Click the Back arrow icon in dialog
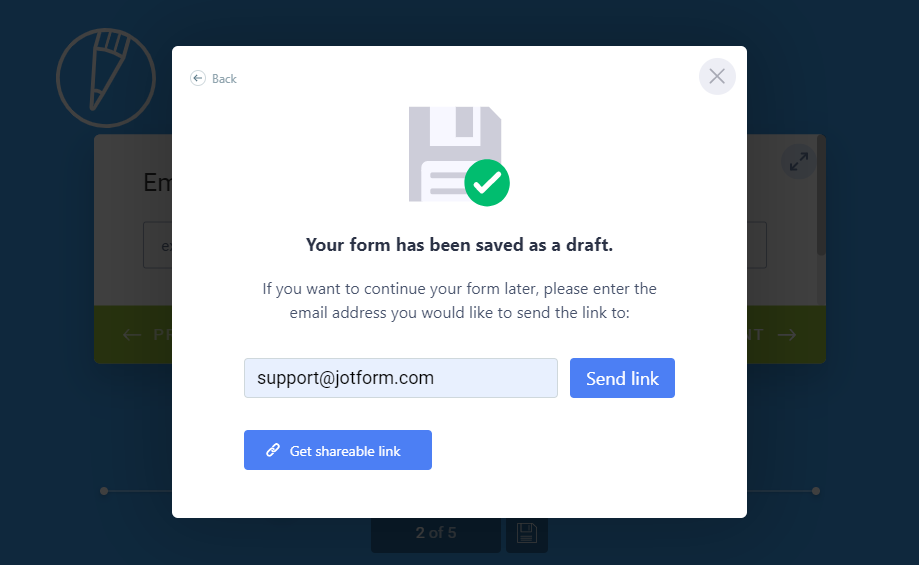Image resolution: width=919 pixels, height=565 pixels. click(198, 78)
